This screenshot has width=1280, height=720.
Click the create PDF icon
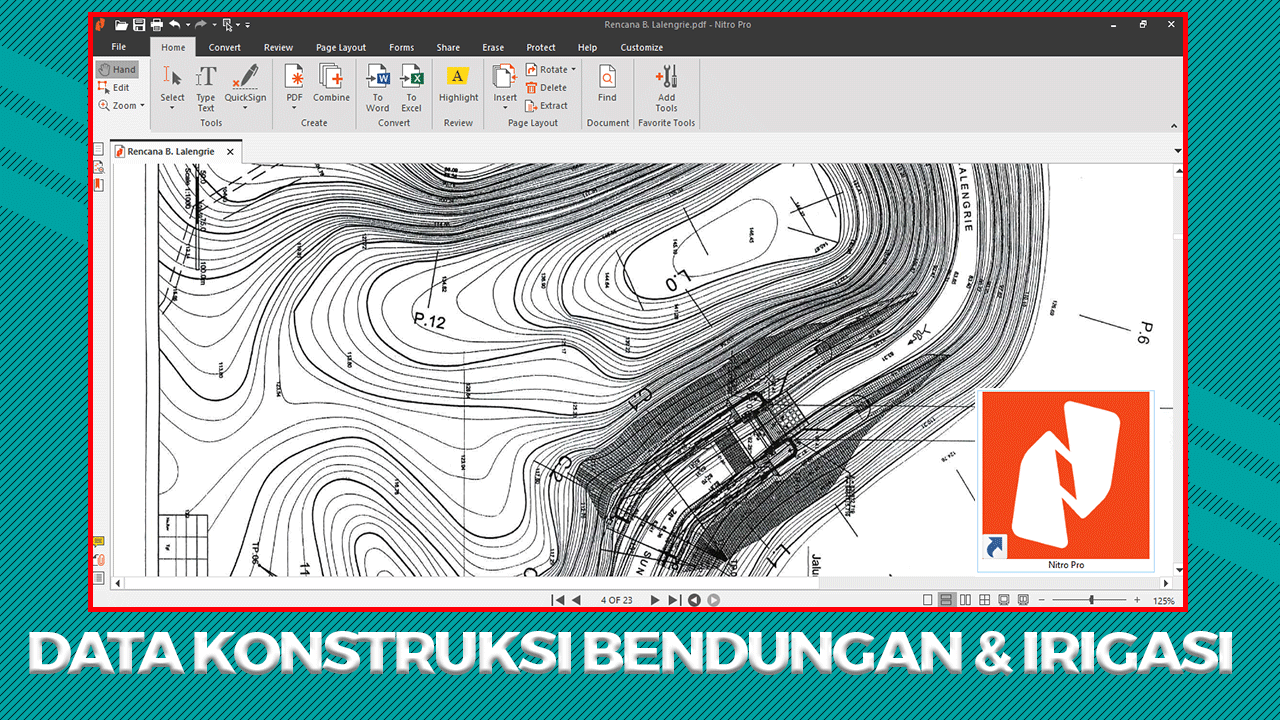click(294, 76)
